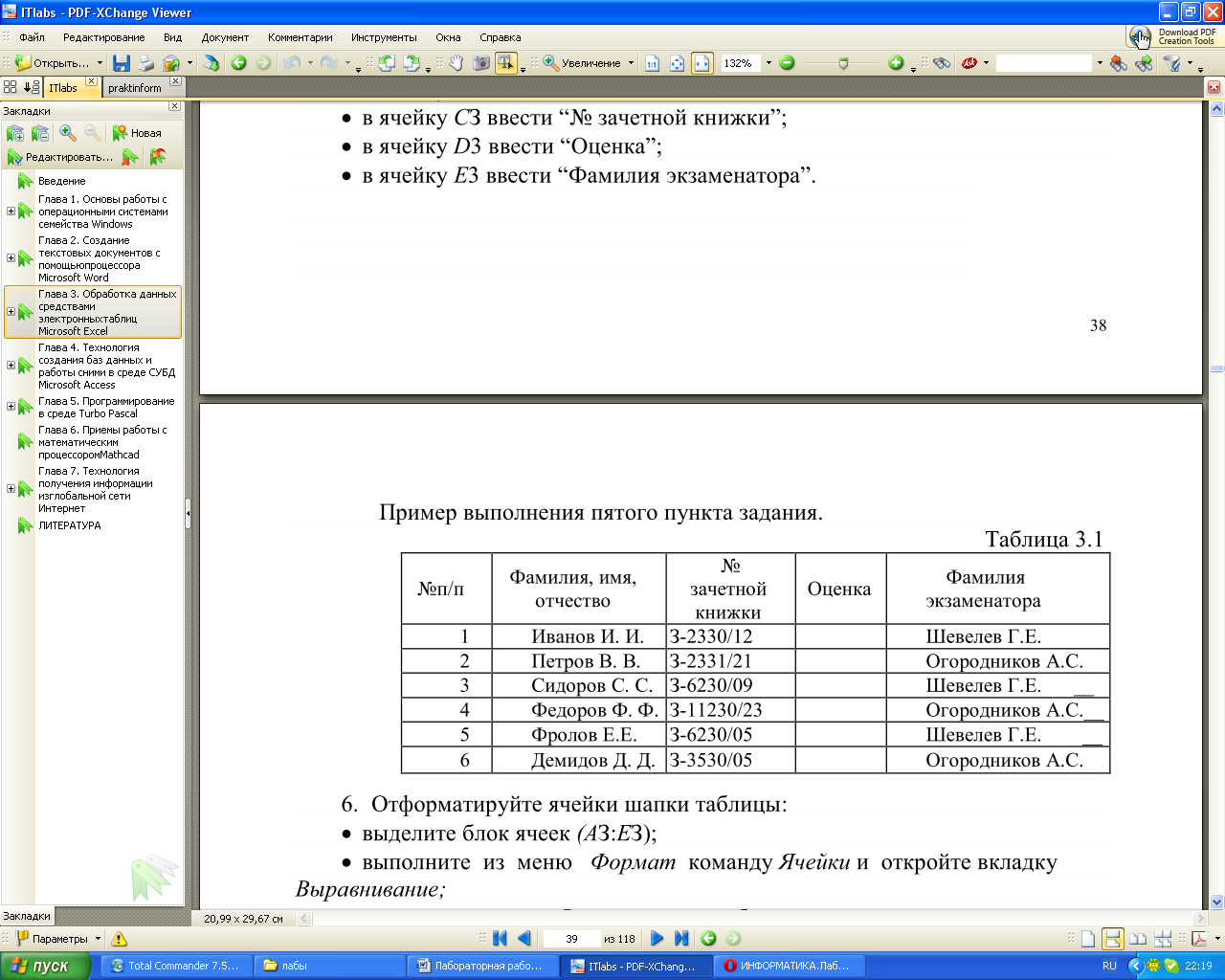Viewport: 1225px width, 980px height.
Task: Click the Fit Width icon
Action: pyautogui.click(x=702, y=63)
